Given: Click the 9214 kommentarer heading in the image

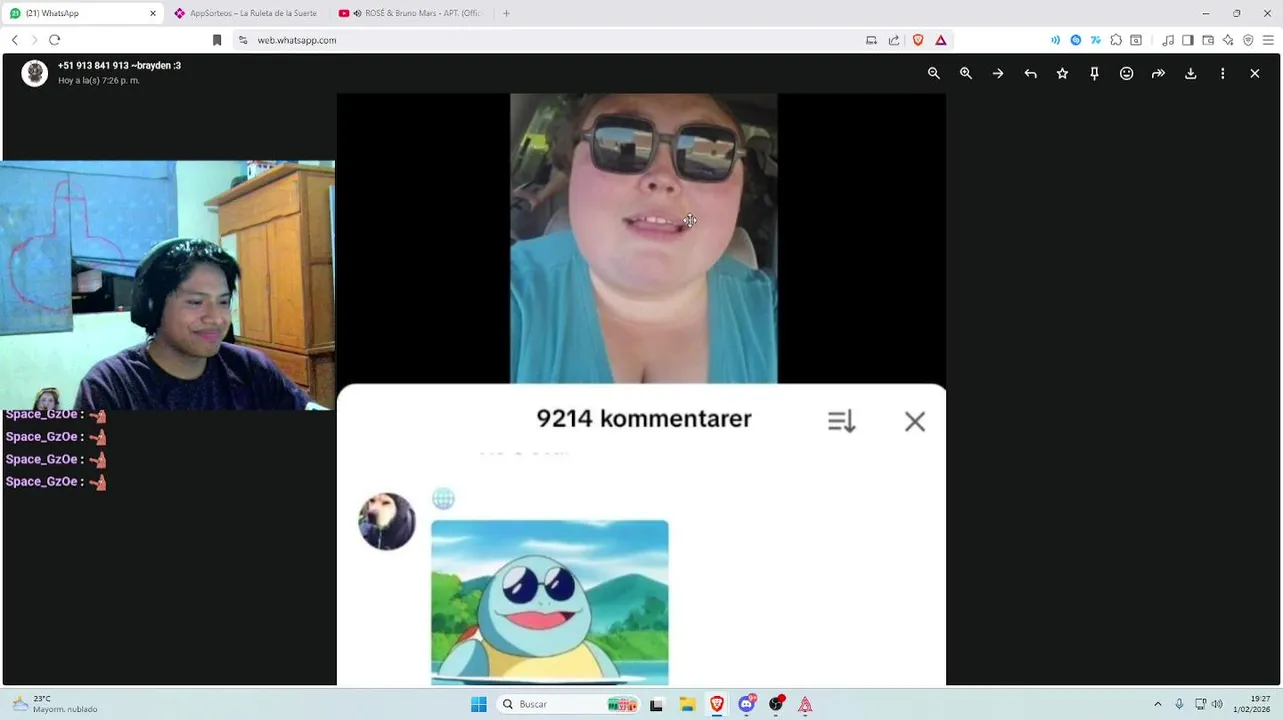Looking at the screenshot, I should 644,419.
